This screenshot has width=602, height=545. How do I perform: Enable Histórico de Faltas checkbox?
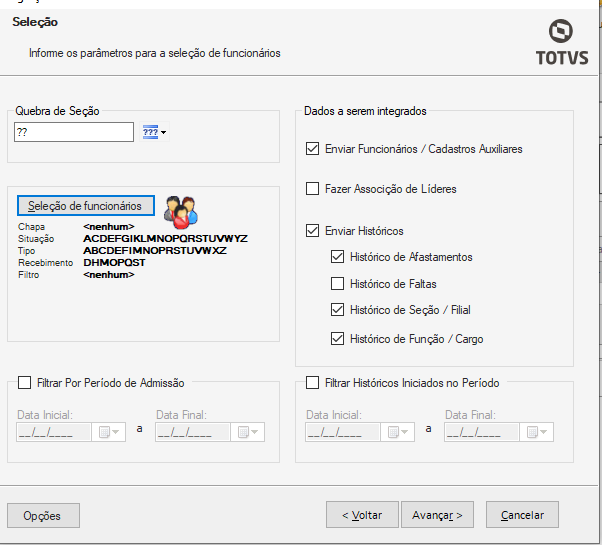point(338,284)
